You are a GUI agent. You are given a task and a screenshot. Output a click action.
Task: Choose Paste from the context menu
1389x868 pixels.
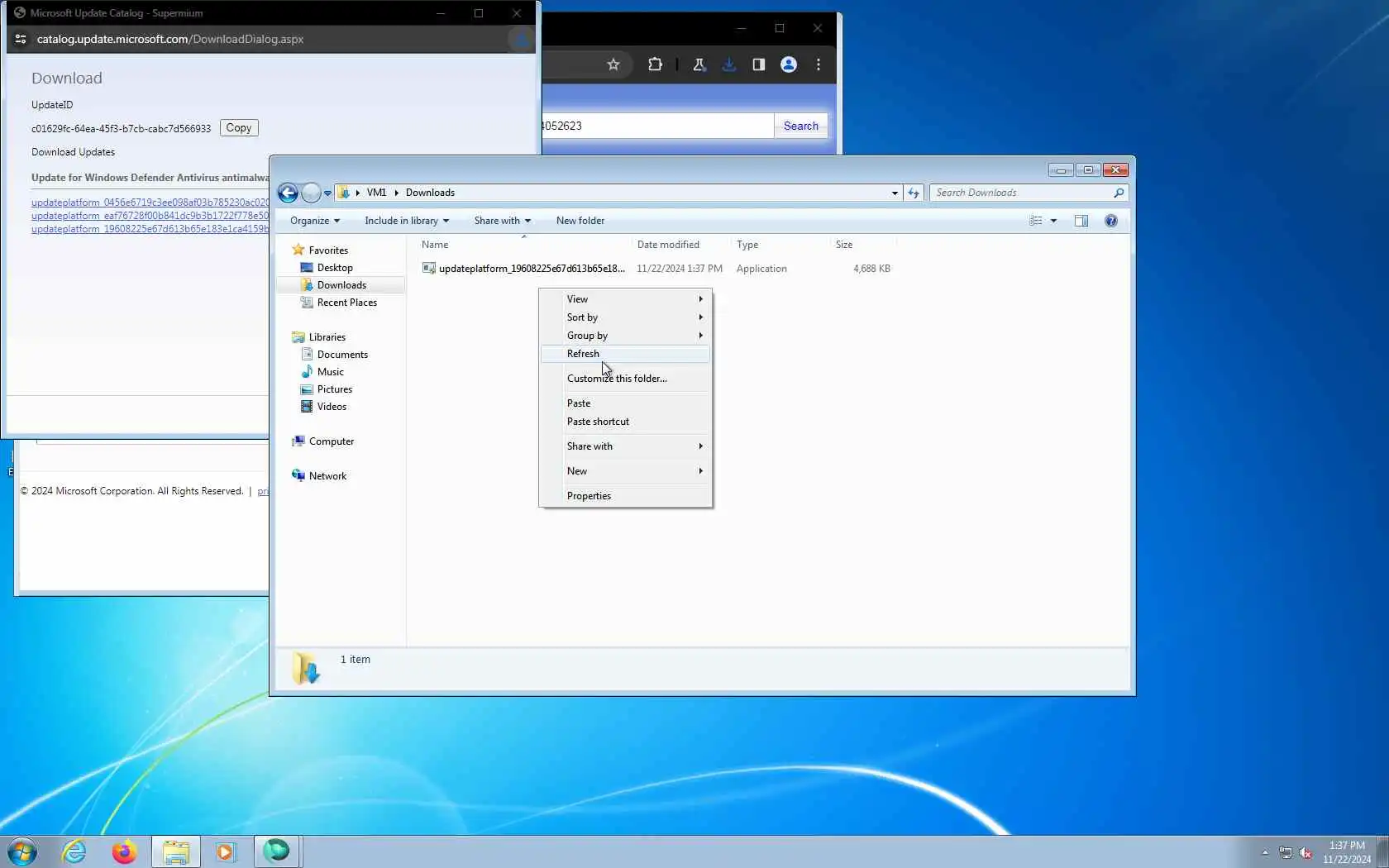(626, 403)
